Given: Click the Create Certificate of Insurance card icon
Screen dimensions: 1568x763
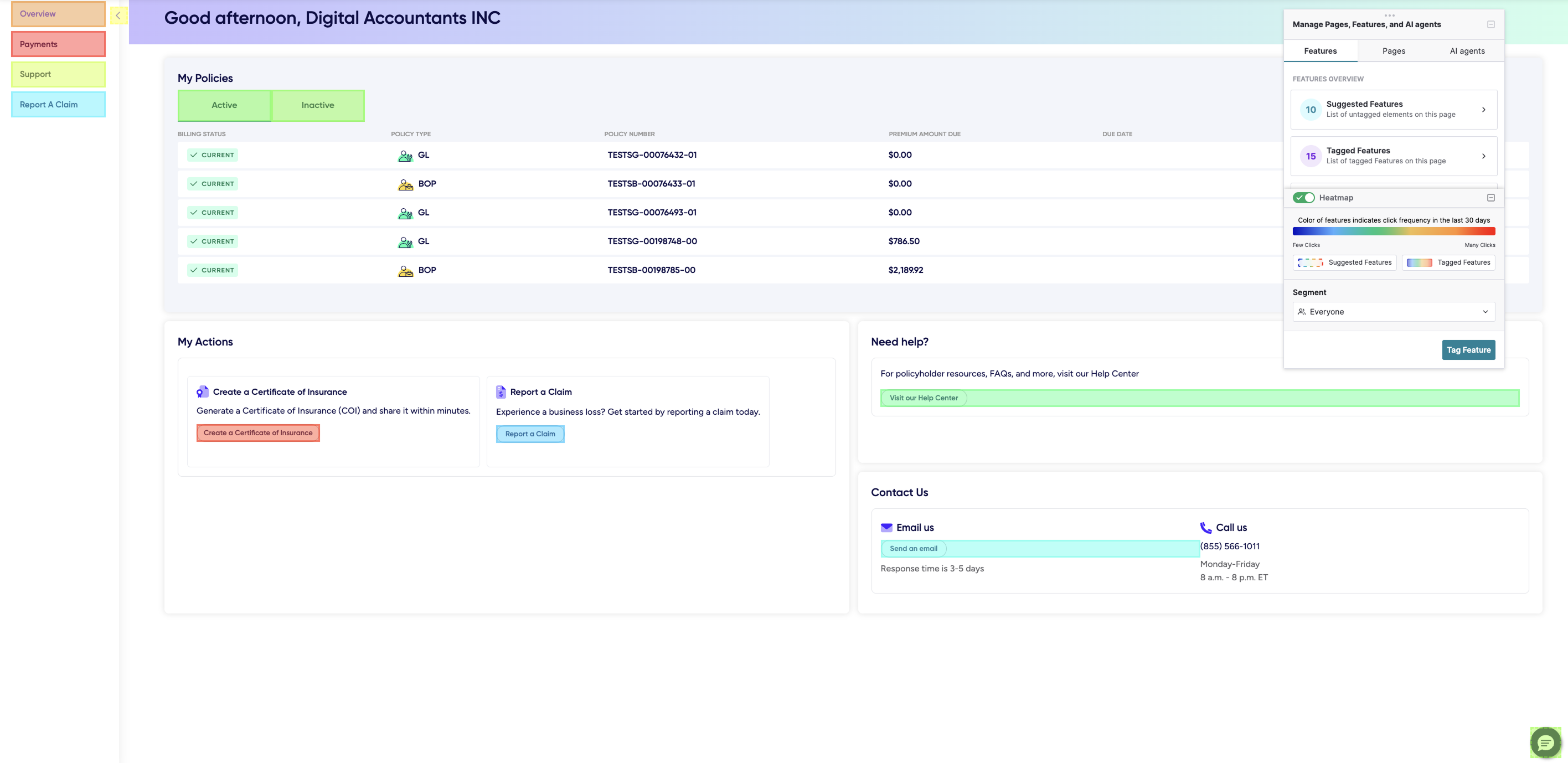Looking at the screenshot, I should click(x=203, y=391).
